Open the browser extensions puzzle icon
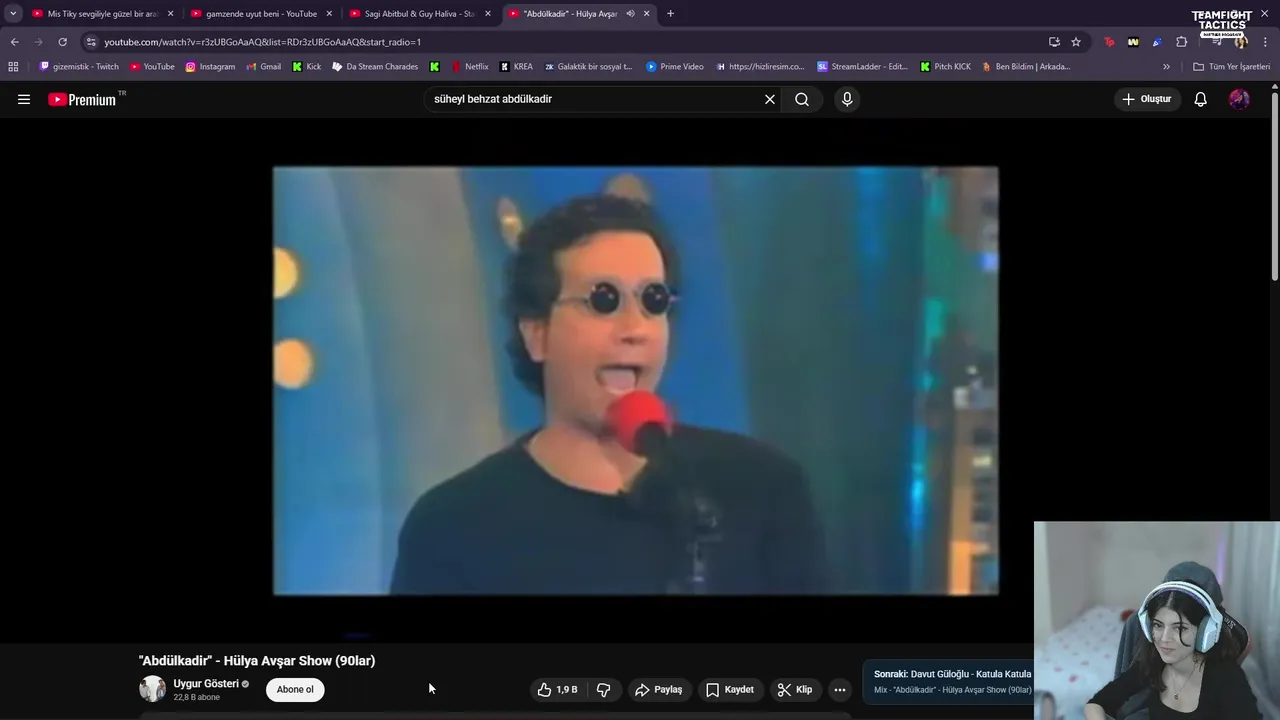1280x720 pixels. point(1182,42)
